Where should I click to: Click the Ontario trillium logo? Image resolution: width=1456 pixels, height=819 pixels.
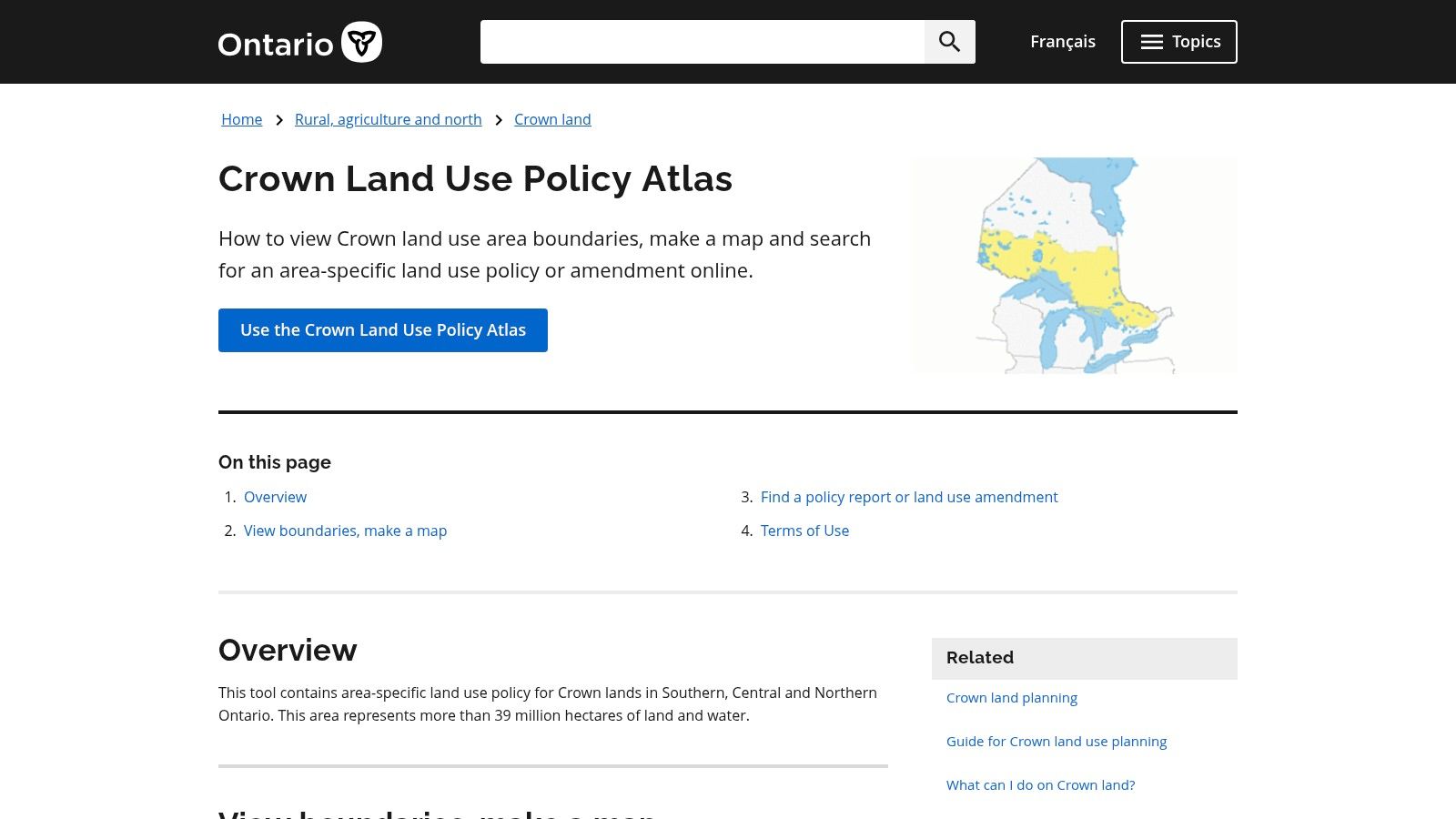[x=361, y=42]
